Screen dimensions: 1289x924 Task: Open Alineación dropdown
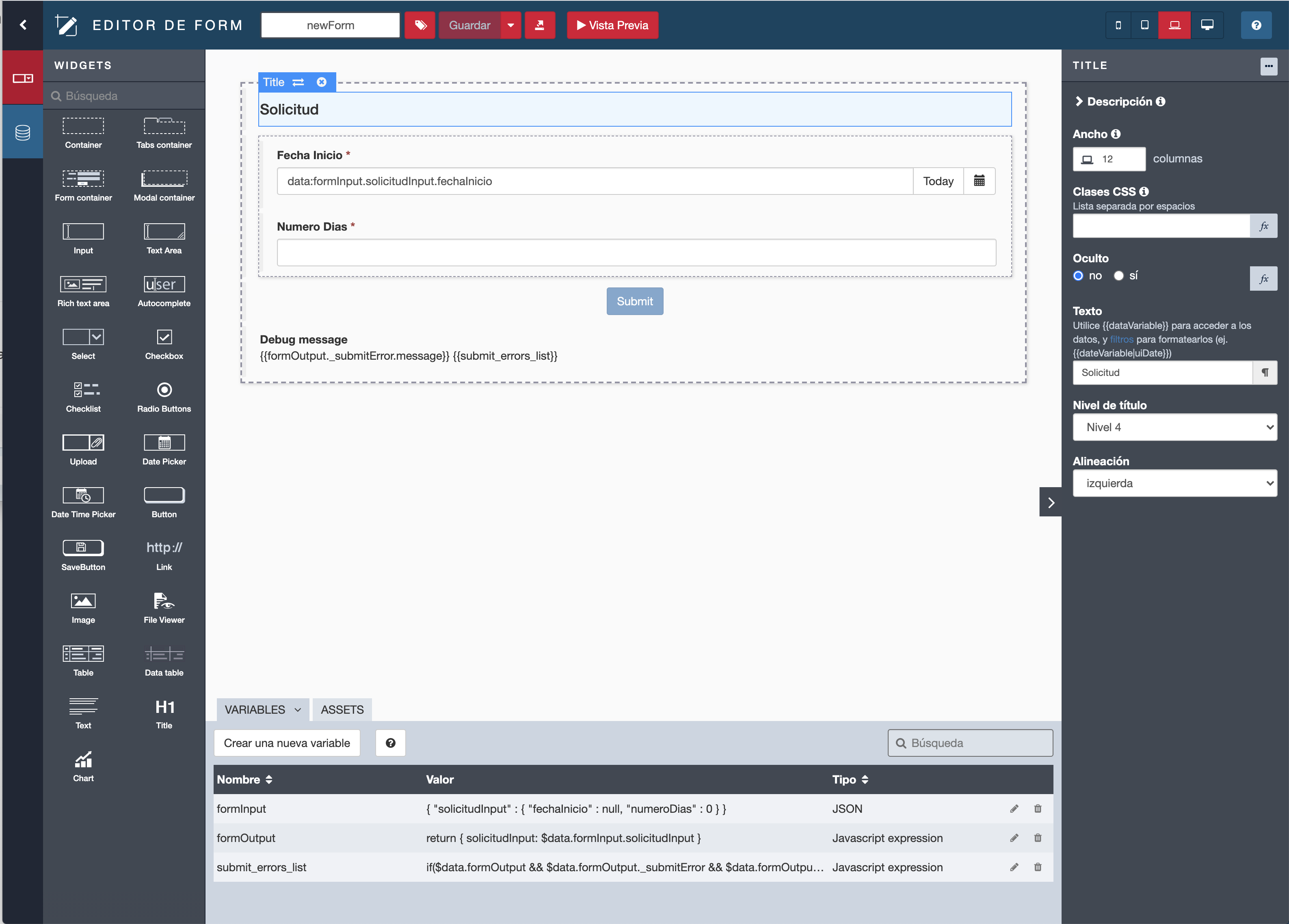click(1174, 483)
